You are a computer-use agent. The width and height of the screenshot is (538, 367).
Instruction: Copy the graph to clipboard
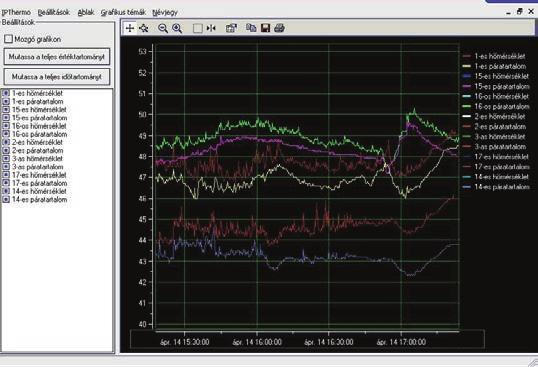click(x=251, y=28)
